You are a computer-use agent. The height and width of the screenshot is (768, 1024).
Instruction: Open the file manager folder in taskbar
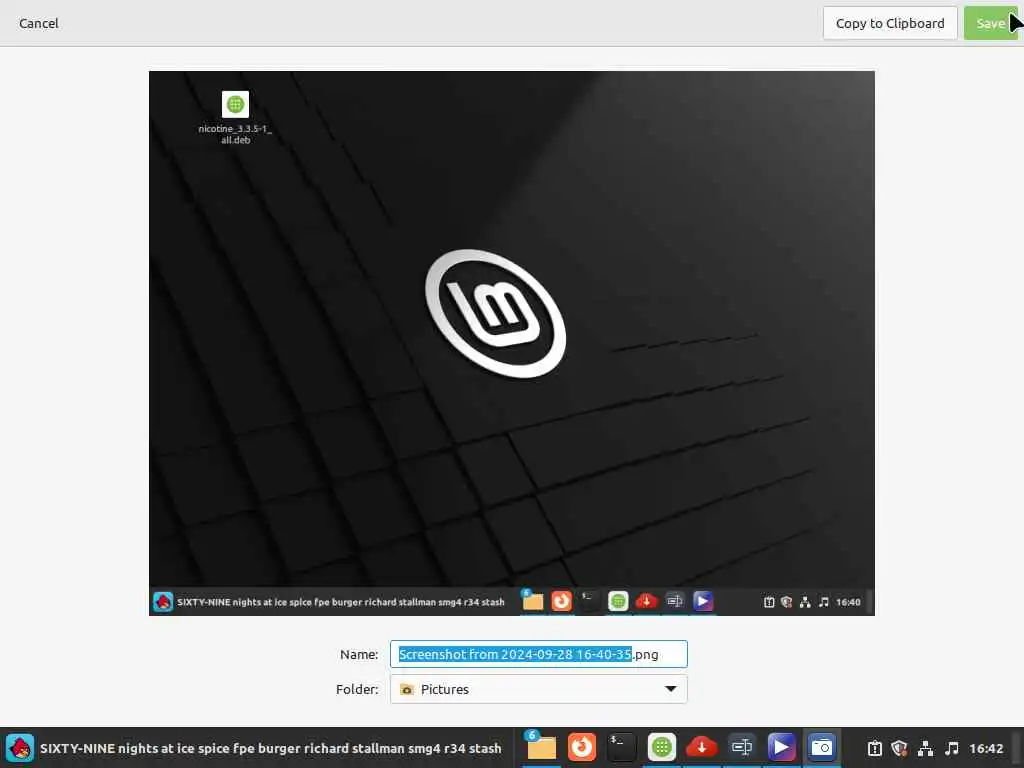[x=541, y=747]
